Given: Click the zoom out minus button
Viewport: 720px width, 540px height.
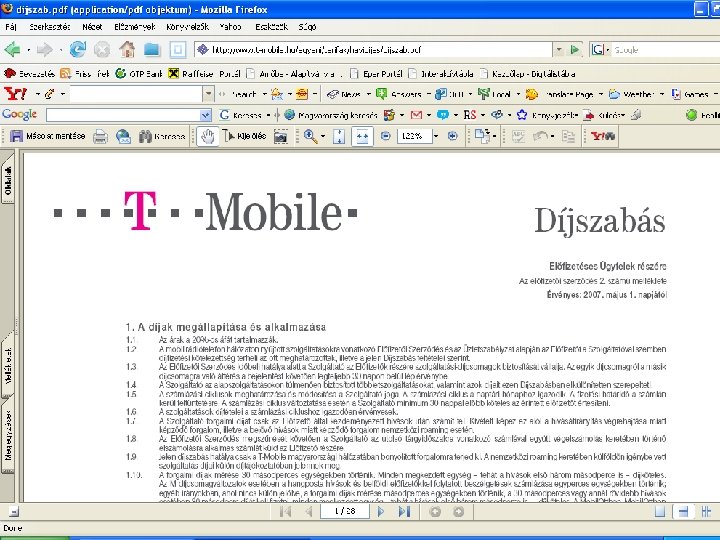Looking at the screenshot, I should point(386,136).
